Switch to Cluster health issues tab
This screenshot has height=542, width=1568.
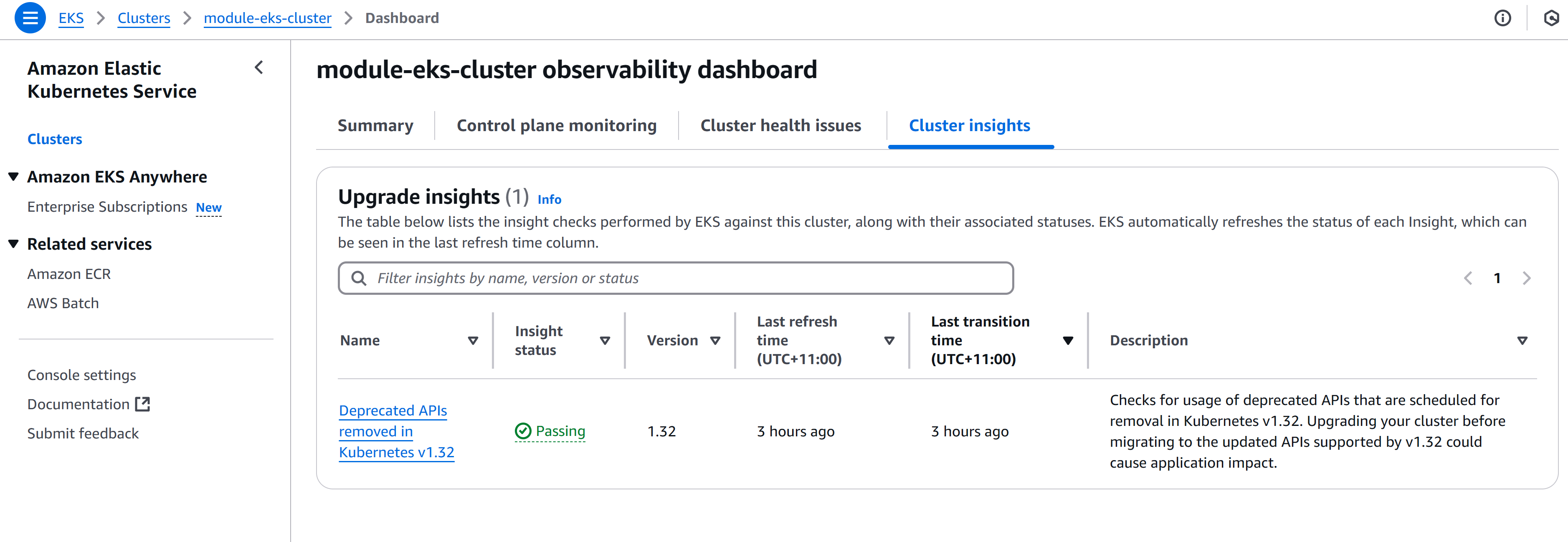click(780, 125)
